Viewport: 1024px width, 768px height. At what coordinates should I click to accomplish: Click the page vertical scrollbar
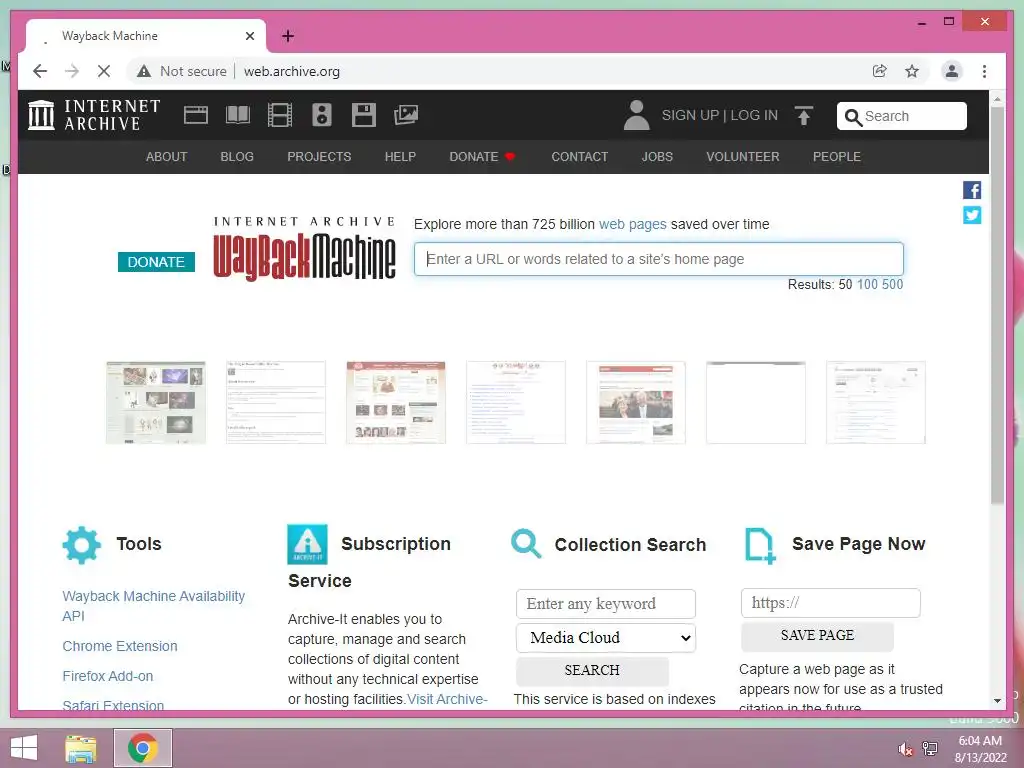(x=997, y=305)
